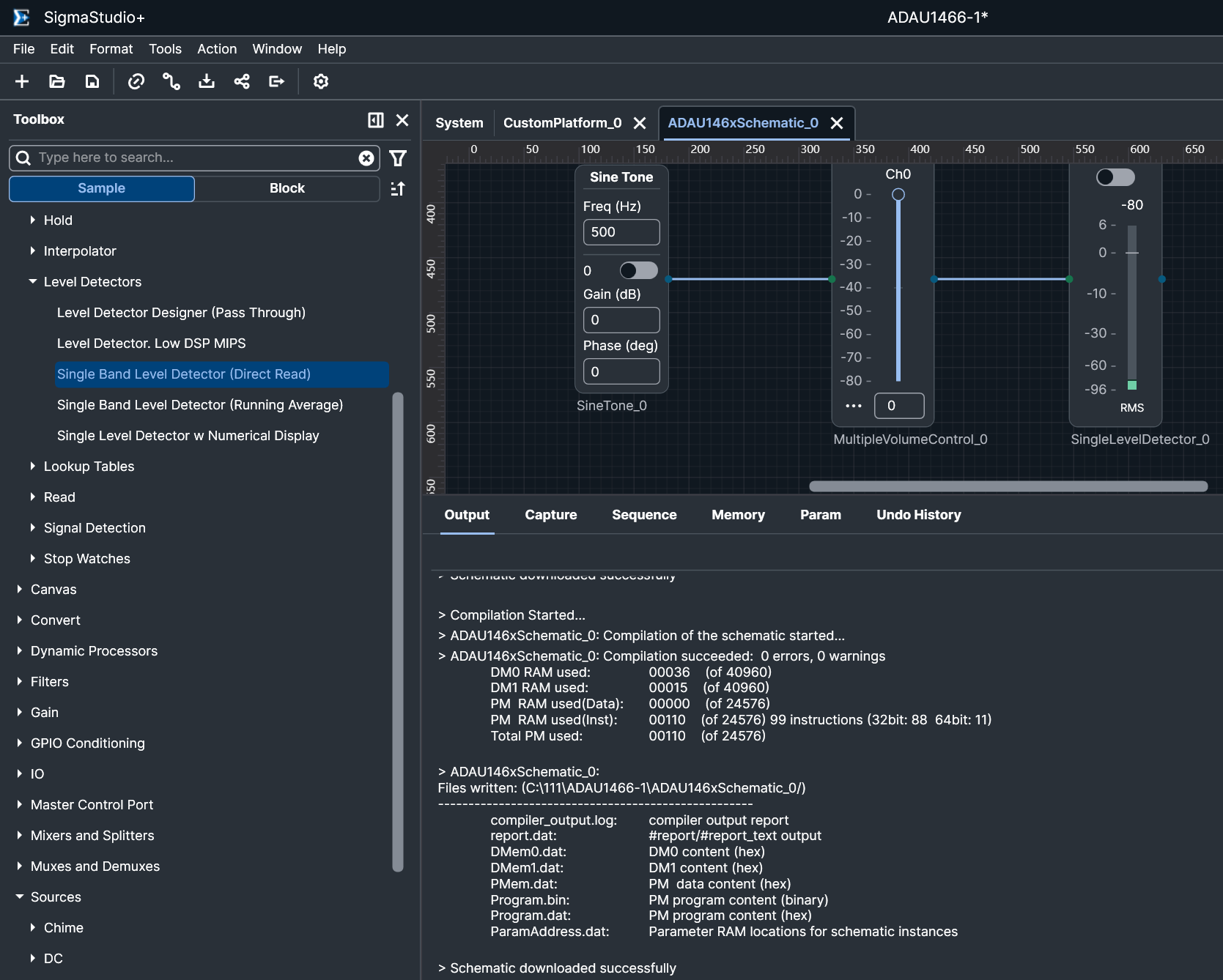Expand the GPIO Conditioning category
The width and height of the screenshot is (1223, 980).
pos(20,743)
